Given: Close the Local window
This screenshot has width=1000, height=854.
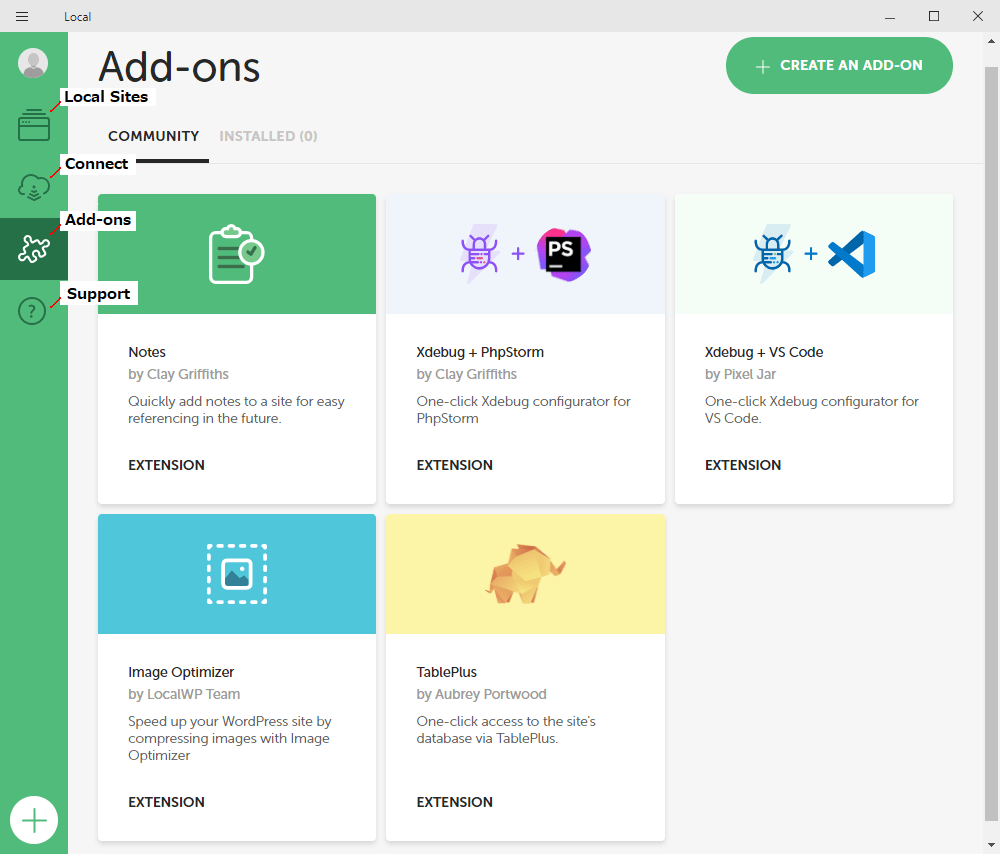Looking at the screenshot, I should click(978, 17).
